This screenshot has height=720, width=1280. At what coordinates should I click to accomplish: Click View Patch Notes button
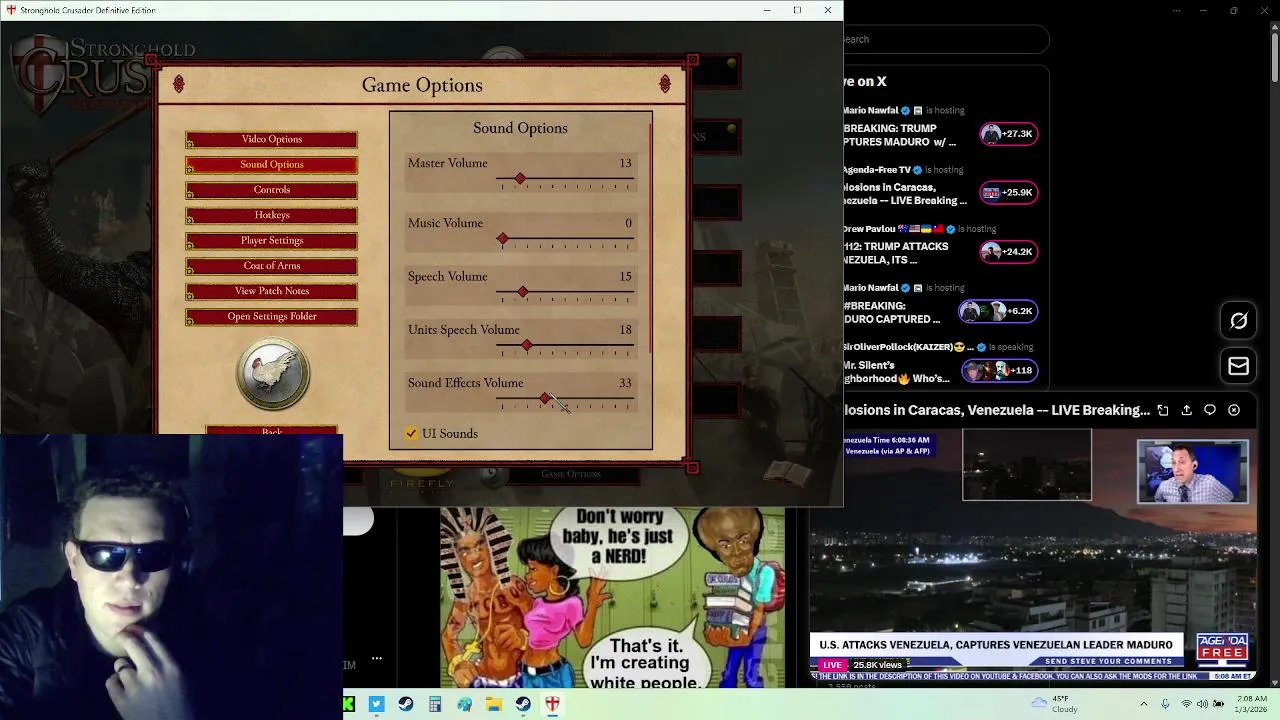tap(271, 291)
